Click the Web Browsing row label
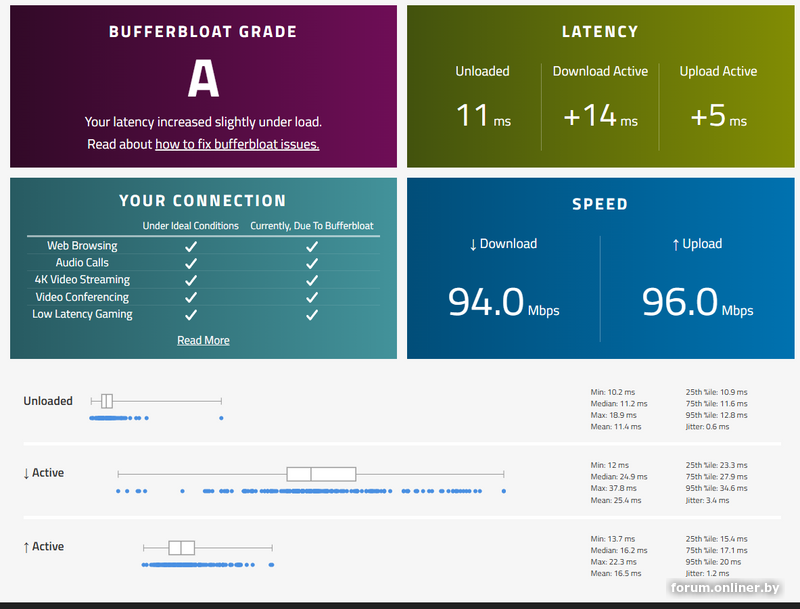This screenshot has width=800, height=609. coord(82,246)
